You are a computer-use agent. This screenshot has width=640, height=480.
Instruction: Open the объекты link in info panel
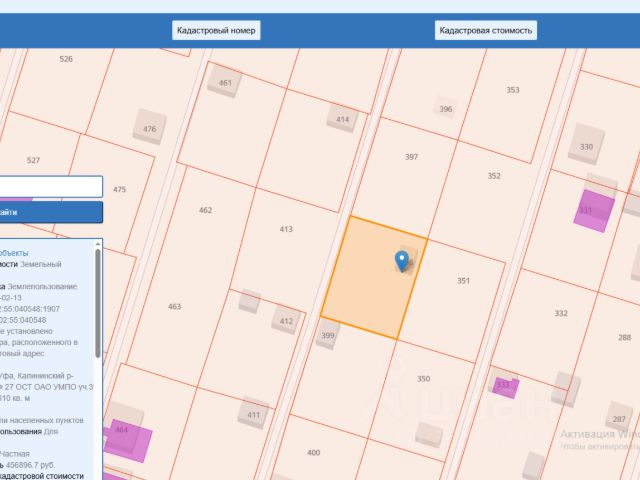(x=14, y=253)
